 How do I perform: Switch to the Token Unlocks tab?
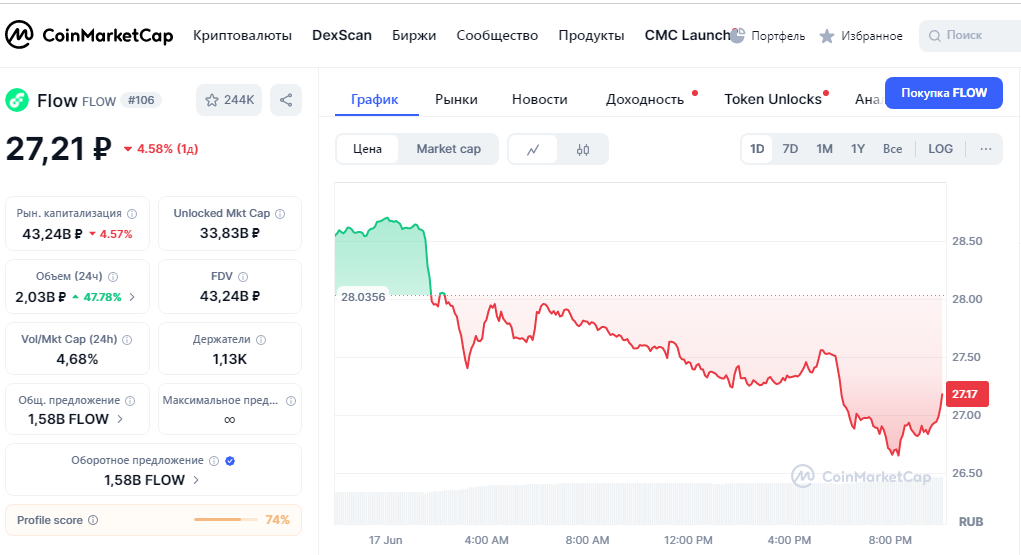(x=773, y=100)
